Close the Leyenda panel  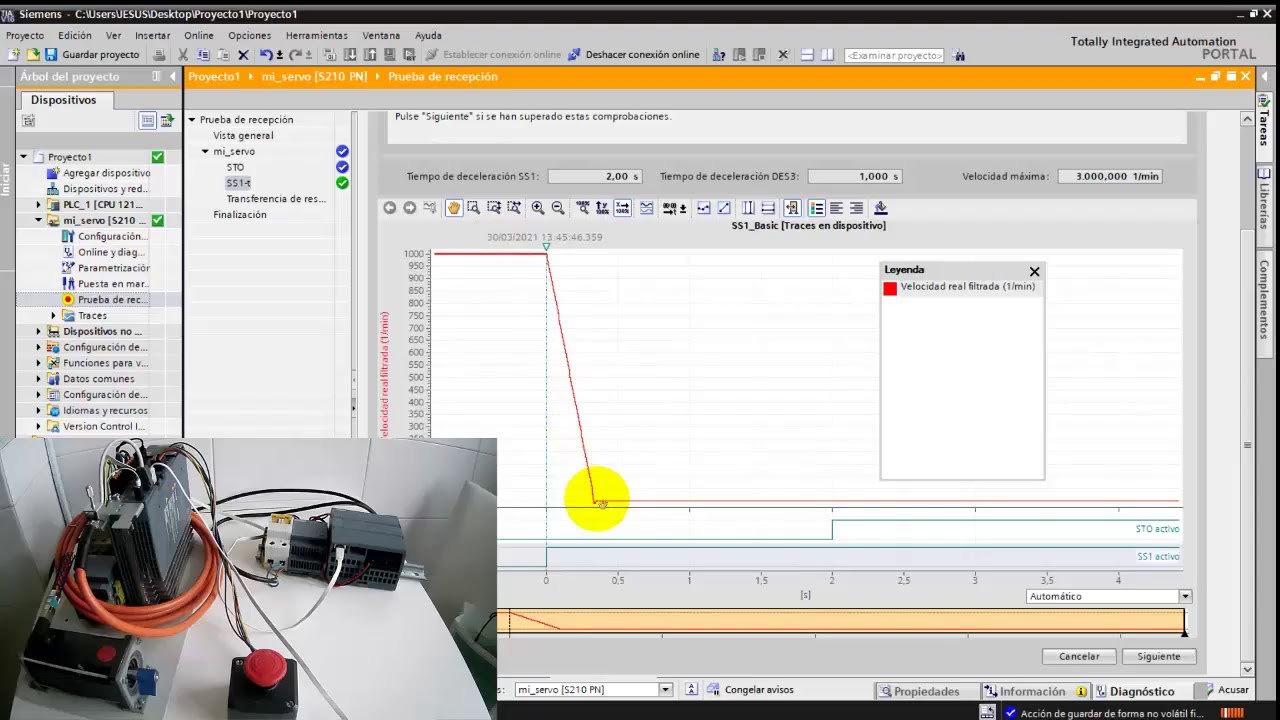pos(1035,271)
